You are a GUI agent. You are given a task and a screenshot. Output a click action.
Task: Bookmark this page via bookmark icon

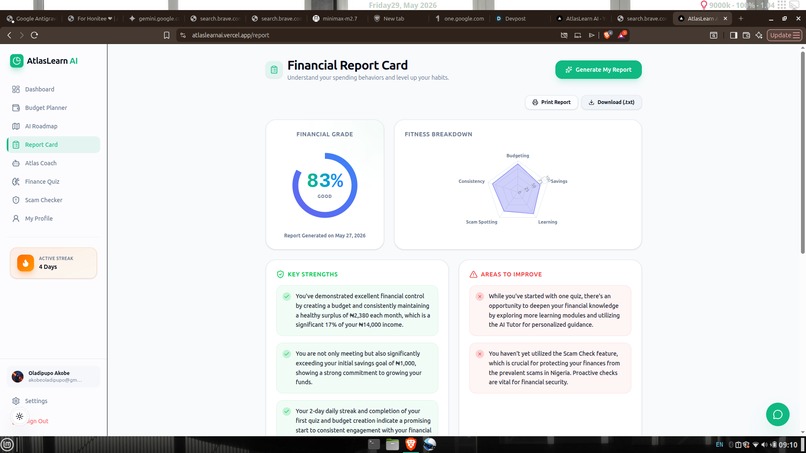pos(167,35)
